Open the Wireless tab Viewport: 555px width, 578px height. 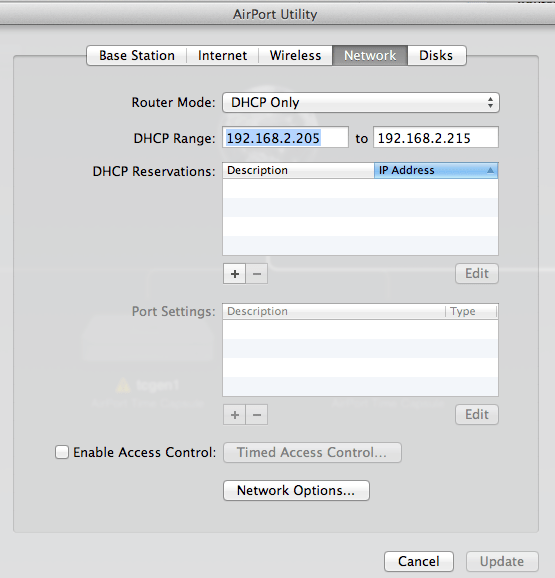(295, 56)
